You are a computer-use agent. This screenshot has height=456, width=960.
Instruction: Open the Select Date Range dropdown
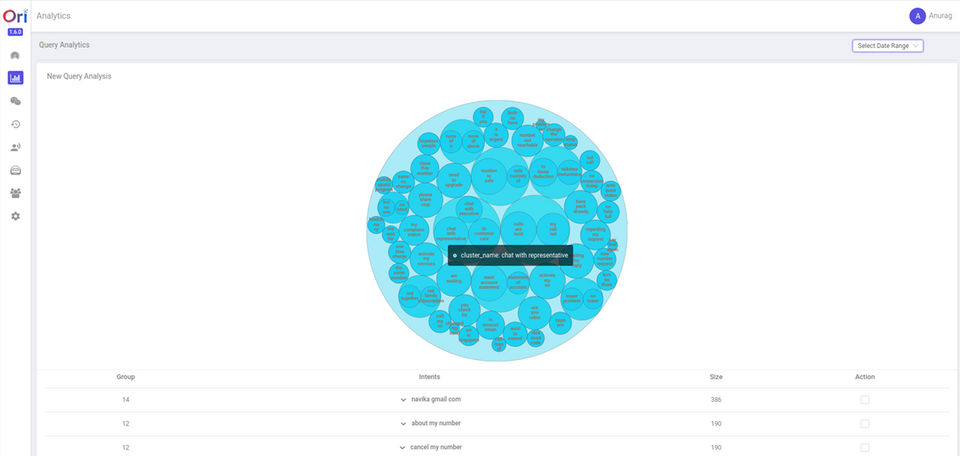tap(887, 46)
